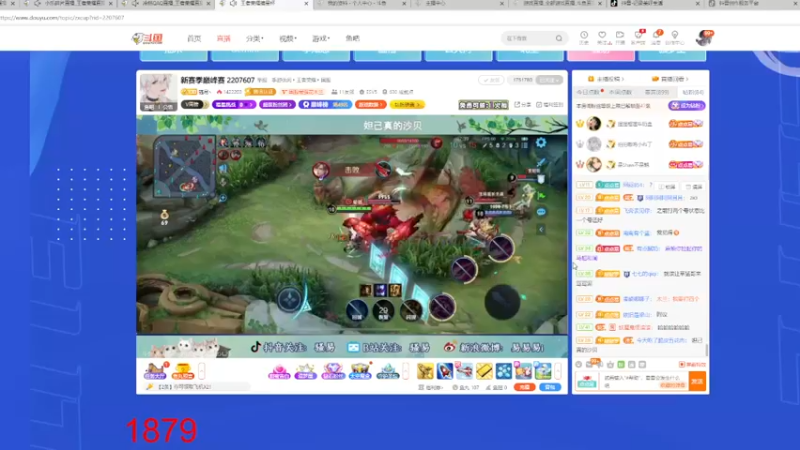The width and height of the screenshot is (800, 450).
Task: Switch to the active browser tab
Action: tap(263, 4)
